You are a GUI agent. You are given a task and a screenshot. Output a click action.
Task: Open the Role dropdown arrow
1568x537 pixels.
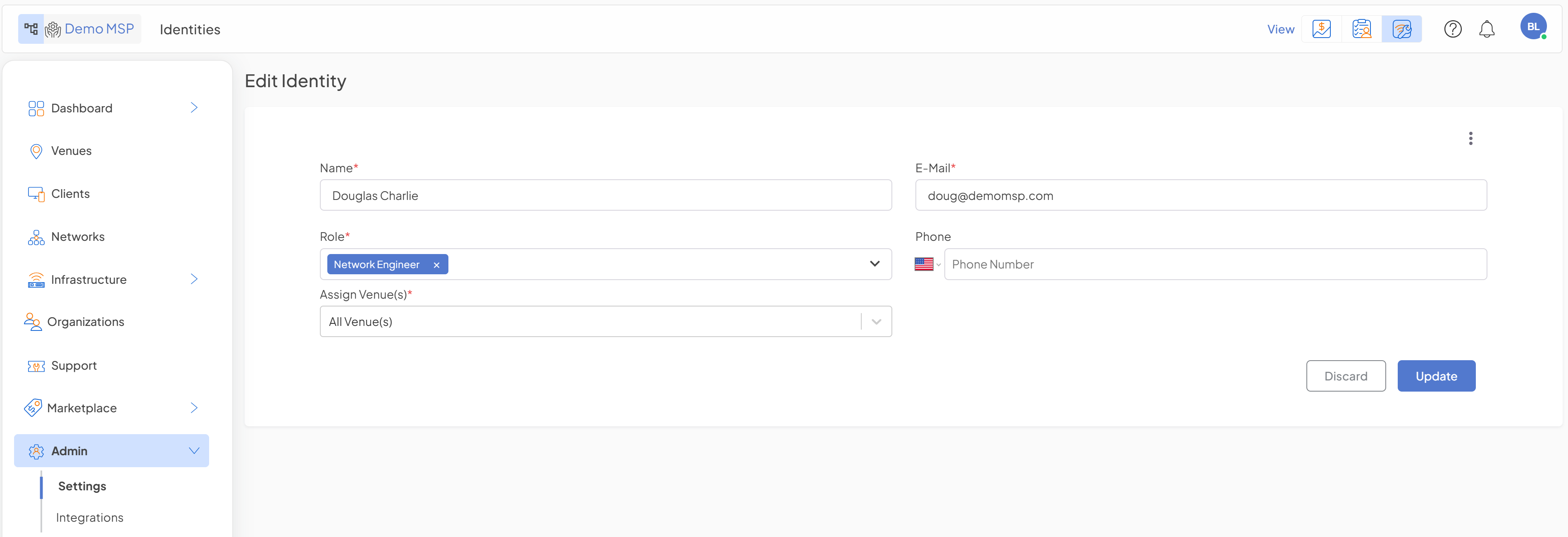[x=874, y=264]
